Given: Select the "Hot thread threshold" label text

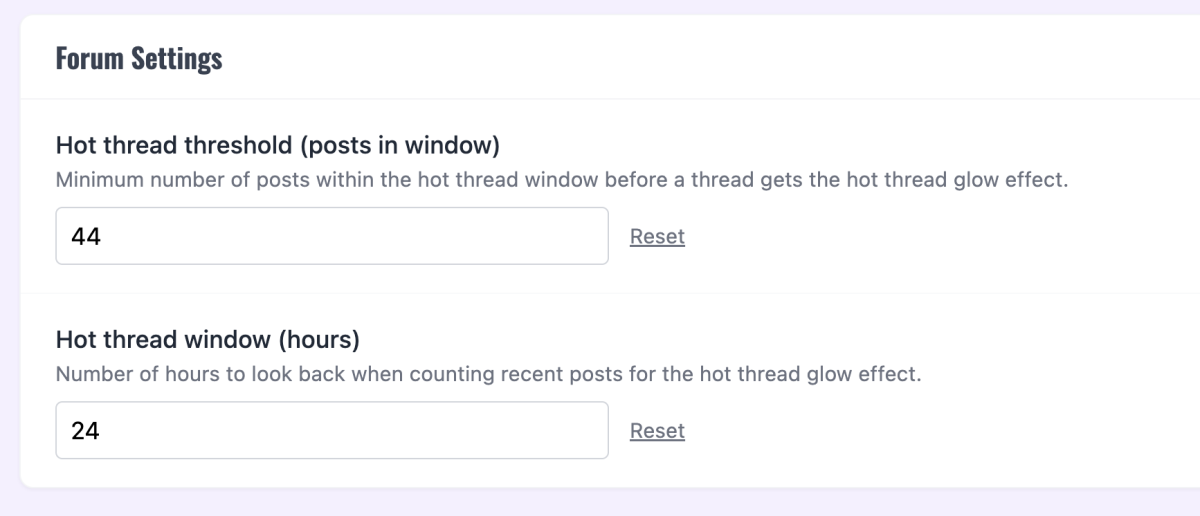Looking at the screenshot, I should 174,146.
